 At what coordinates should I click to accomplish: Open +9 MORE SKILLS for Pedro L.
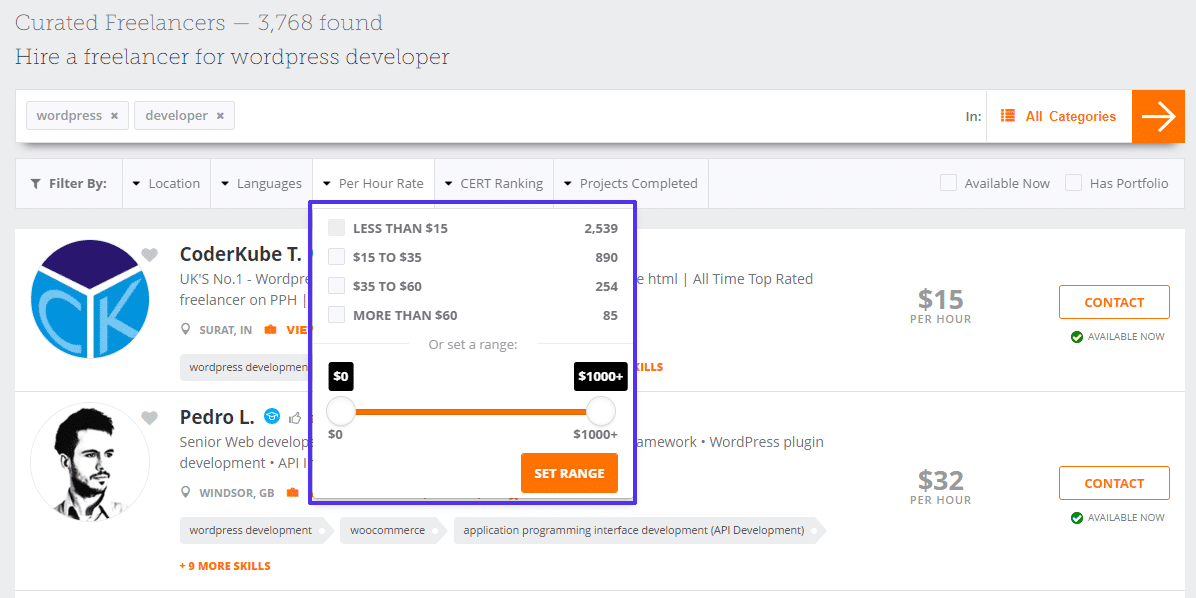coord(225,565)
